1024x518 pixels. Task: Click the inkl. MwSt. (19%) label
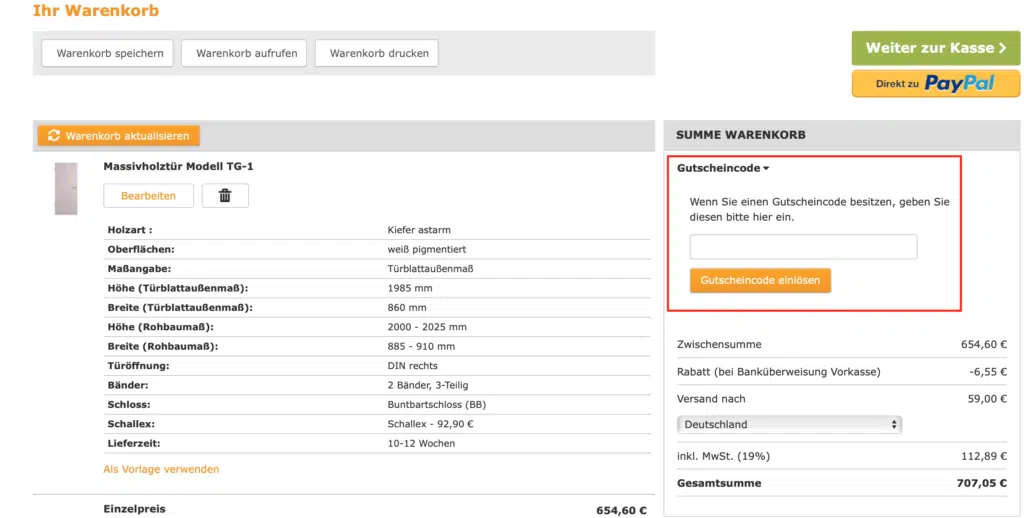tap(724, 456)
